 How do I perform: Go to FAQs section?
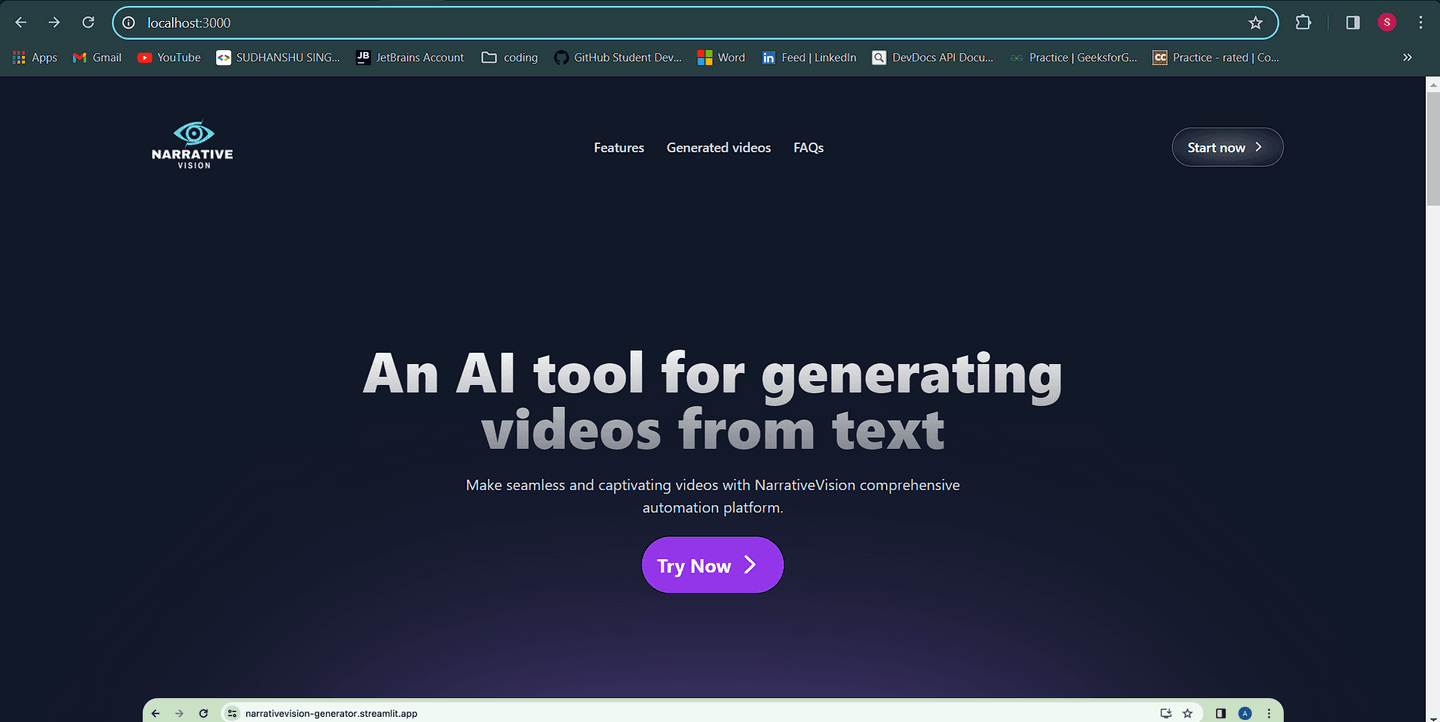(x=809, y=147)
